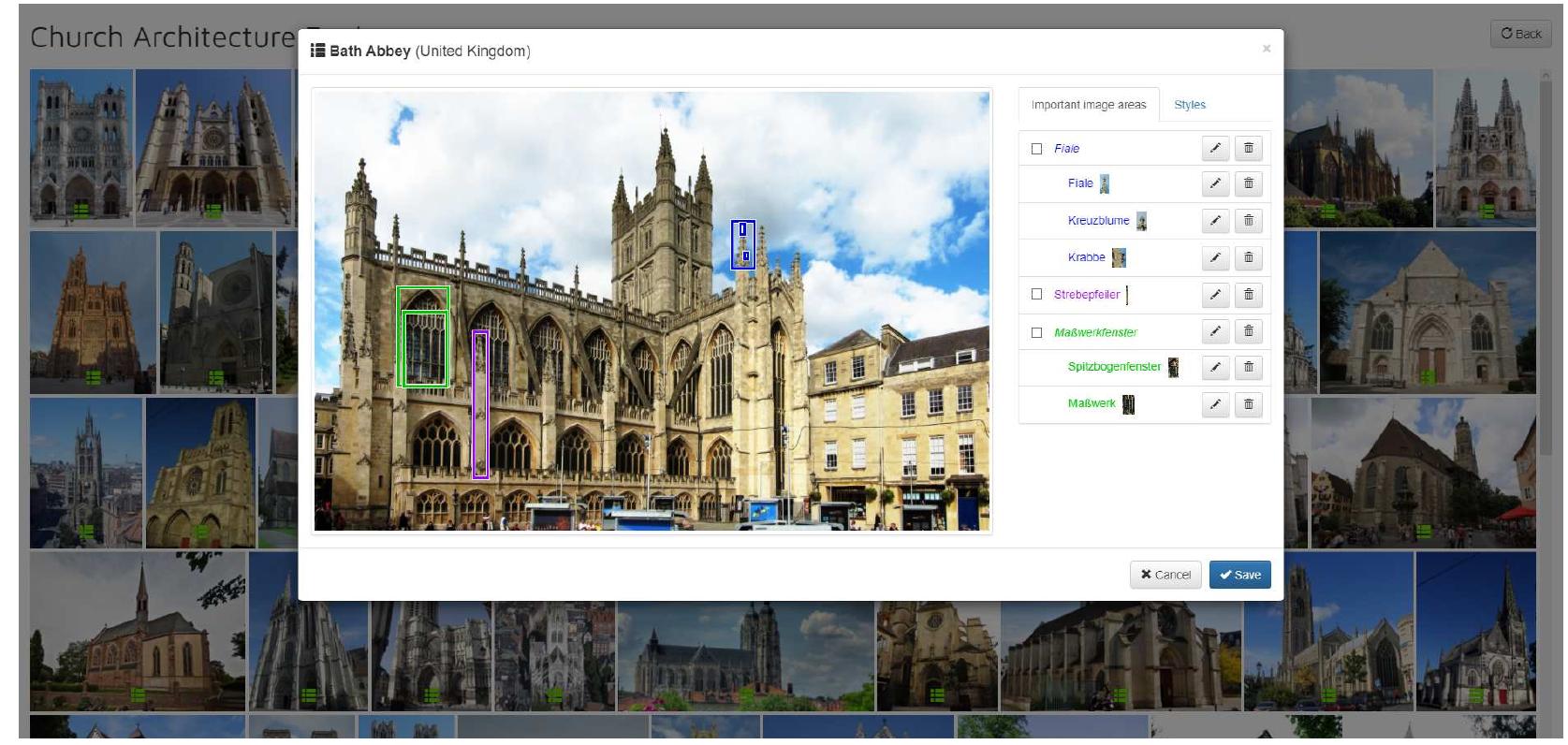The height and width of the screenshot is (745, 1568).
Task: Save the Bath Abbey annotations
Action: 1239,575
